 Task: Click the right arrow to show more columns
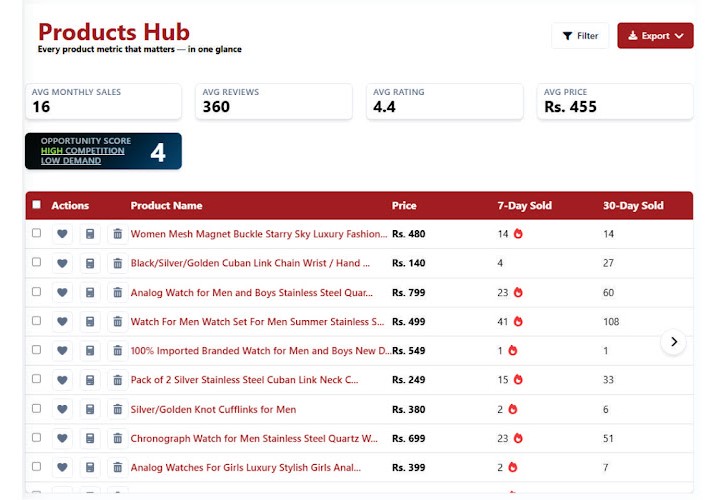coord(674,342)
